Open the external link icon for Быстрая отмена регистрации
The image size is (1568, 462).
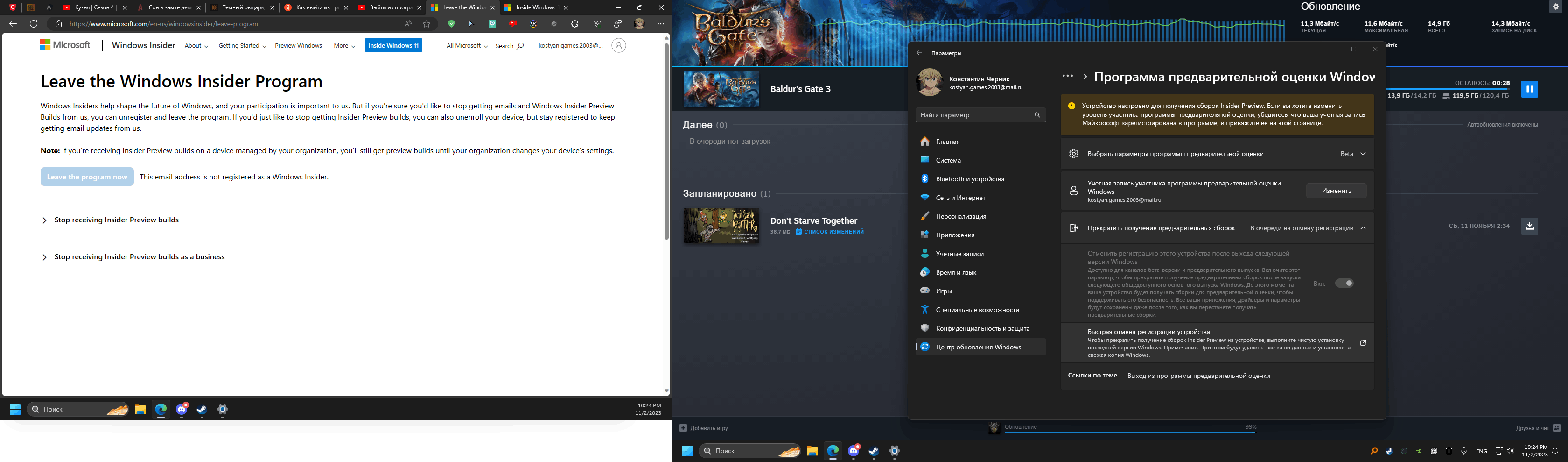point(1363,343)
